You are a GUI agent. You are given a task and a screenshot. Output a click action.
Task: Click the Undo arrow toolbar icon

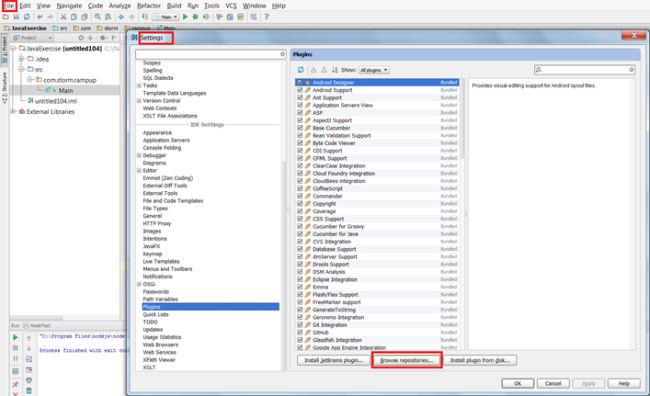click(x=40, y=17)
